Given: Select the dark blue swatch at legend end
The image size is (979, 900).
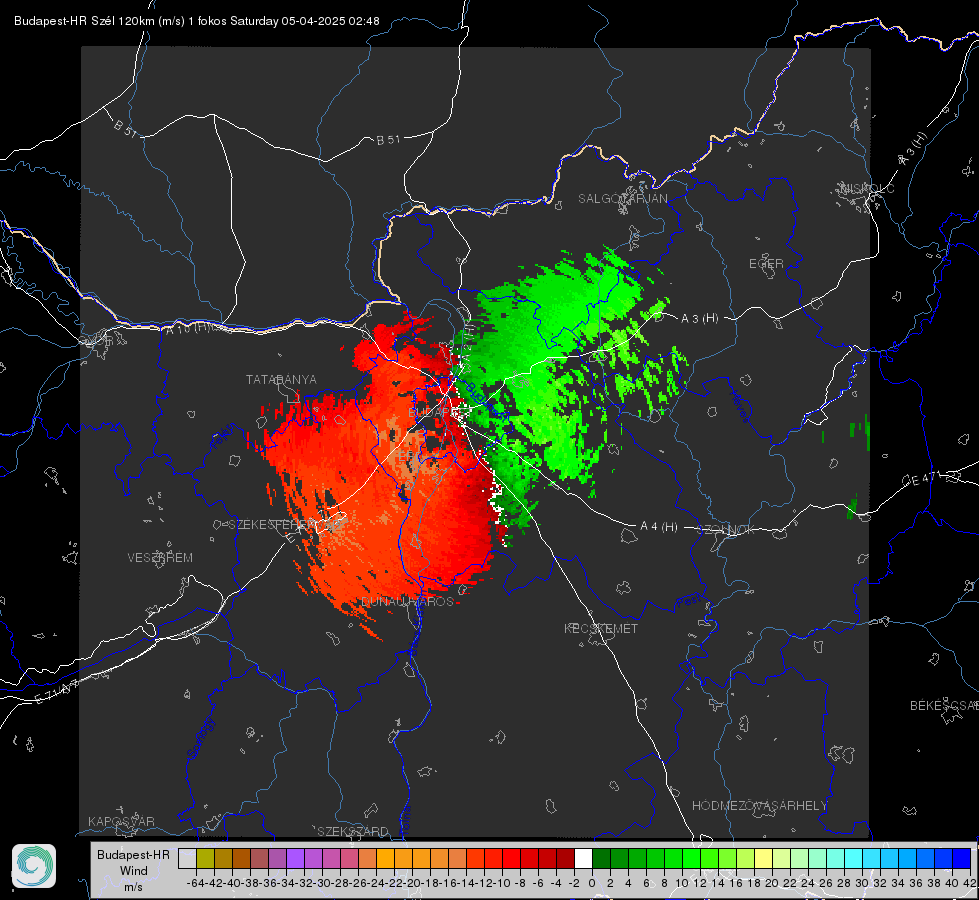Looking at the screenshot, I should click(x=962, y=859).
